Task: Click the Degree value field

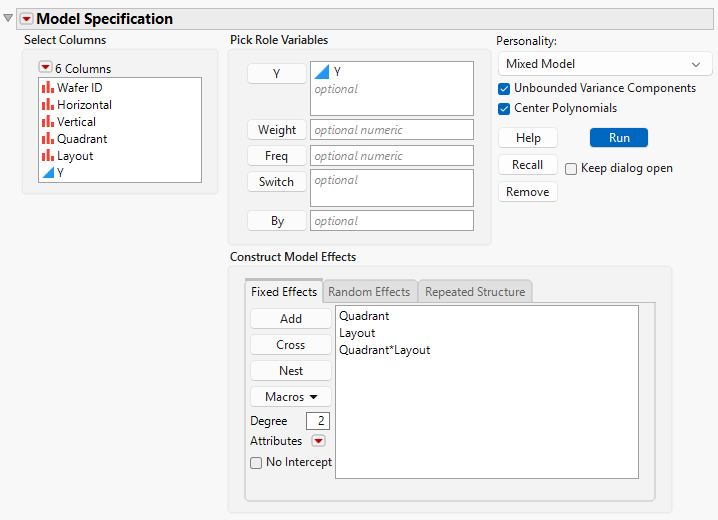Action: 318,421
